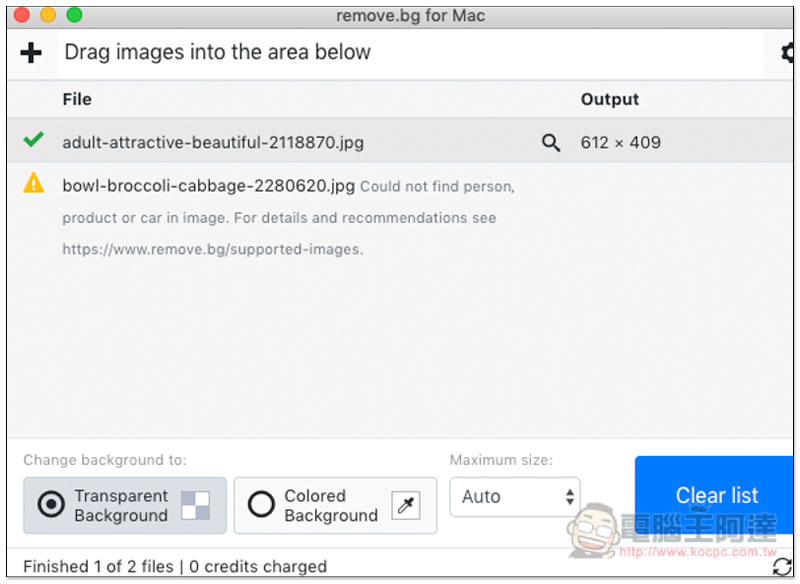Click the eyedropper color picker icon
The image size is (800, 584).
coord(406,506)
